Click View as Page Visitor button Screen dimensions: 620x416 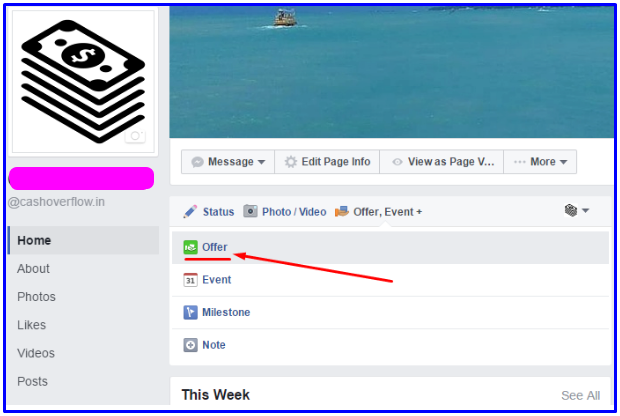(x=442, y=162)
